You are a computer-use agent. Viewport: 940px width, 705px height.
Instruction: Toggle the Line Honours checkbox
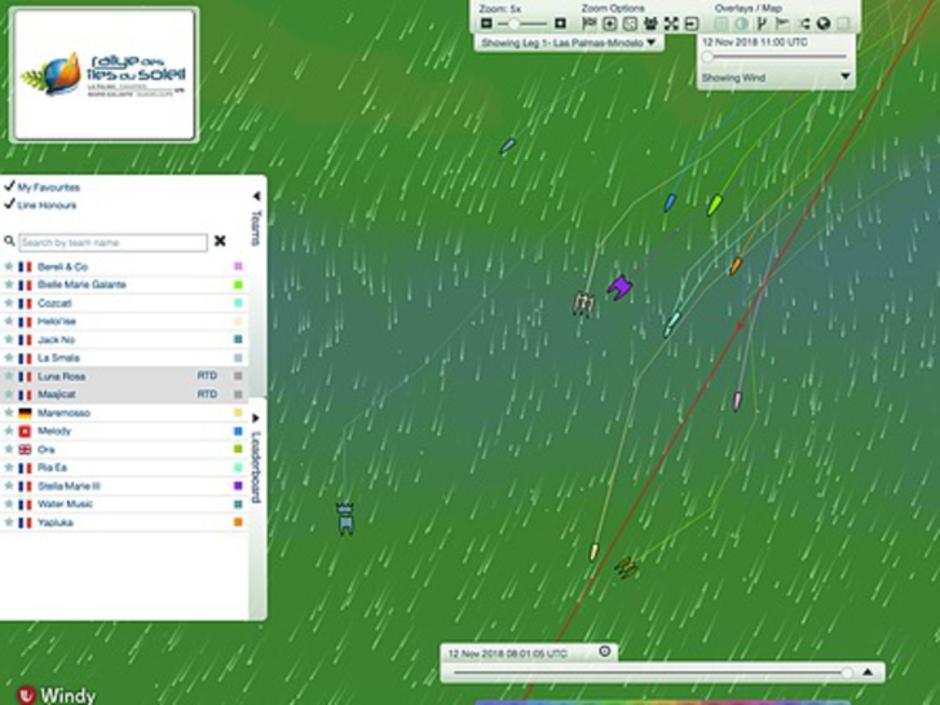pyautogui.click(x=9, y=205)
